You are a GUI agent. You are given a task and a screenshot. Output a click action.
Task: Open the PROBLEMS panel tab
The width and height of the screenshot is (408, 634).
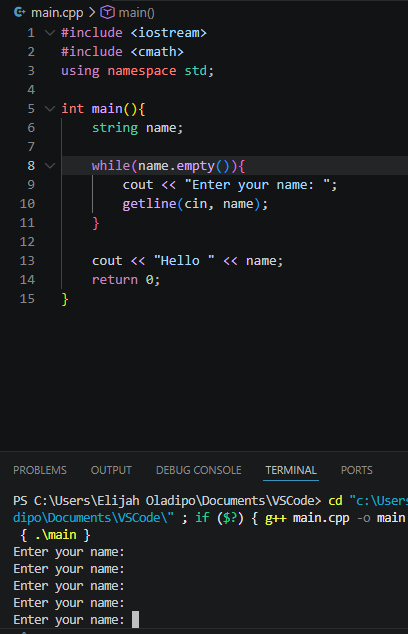[40, 470]
